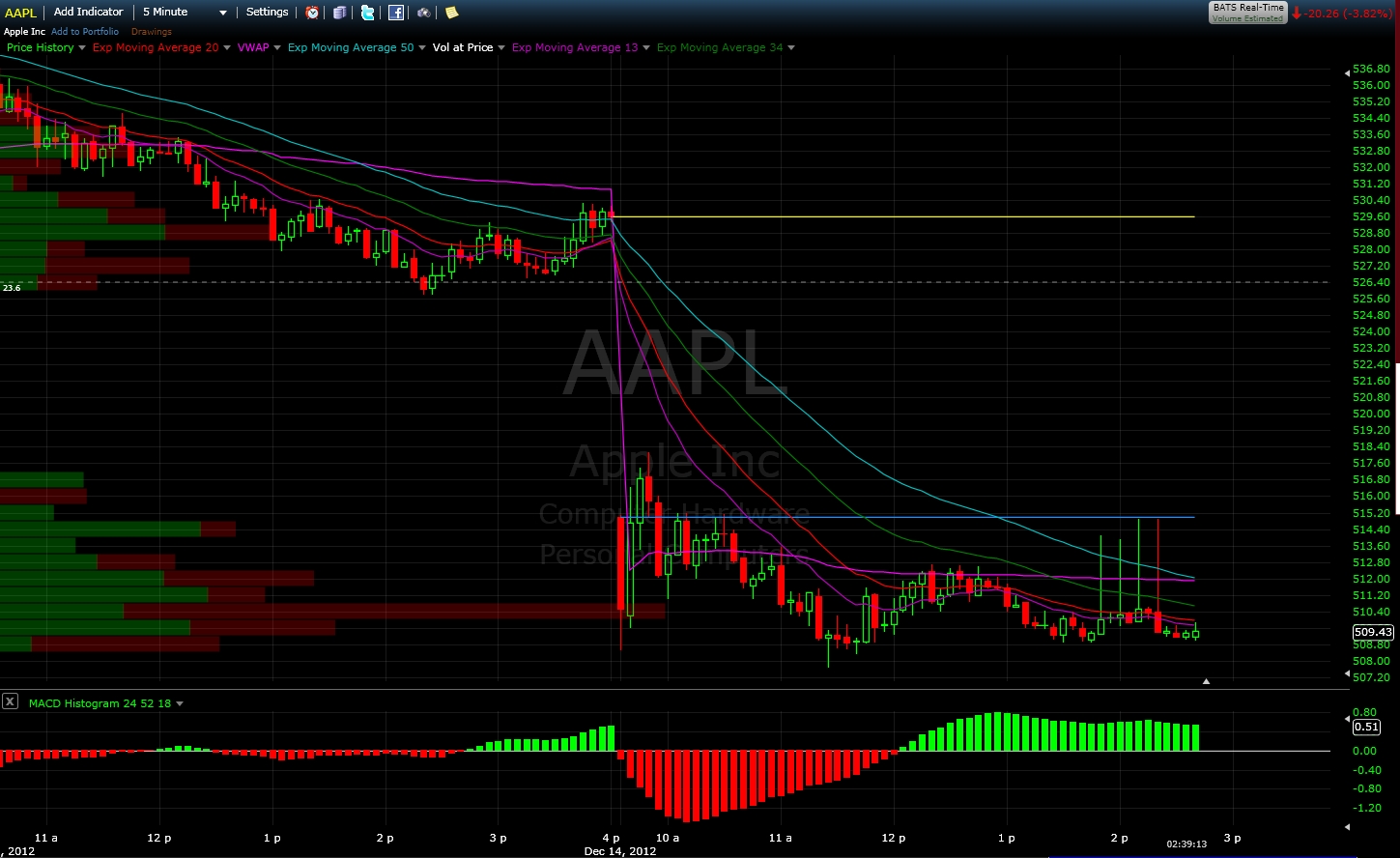
Task: Share chart via the Twitter icon
Action: point(367,13)
